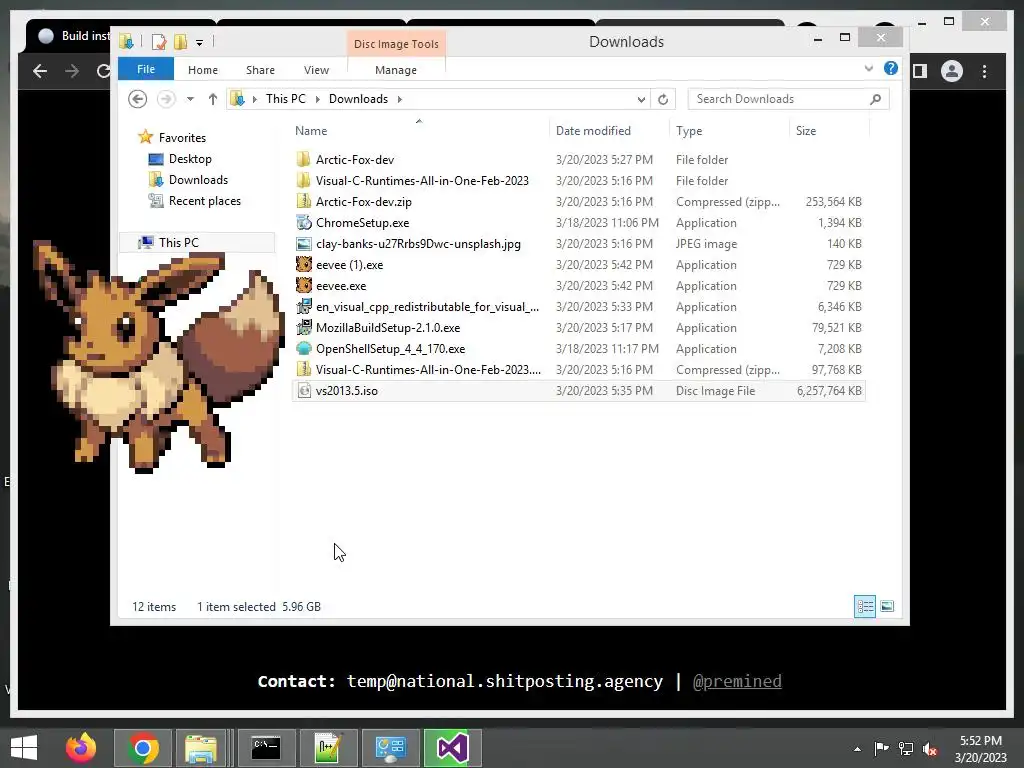Open Desktop in the navigation pane
Viewport: 1024px width, 768px height.
click(190, 159)
